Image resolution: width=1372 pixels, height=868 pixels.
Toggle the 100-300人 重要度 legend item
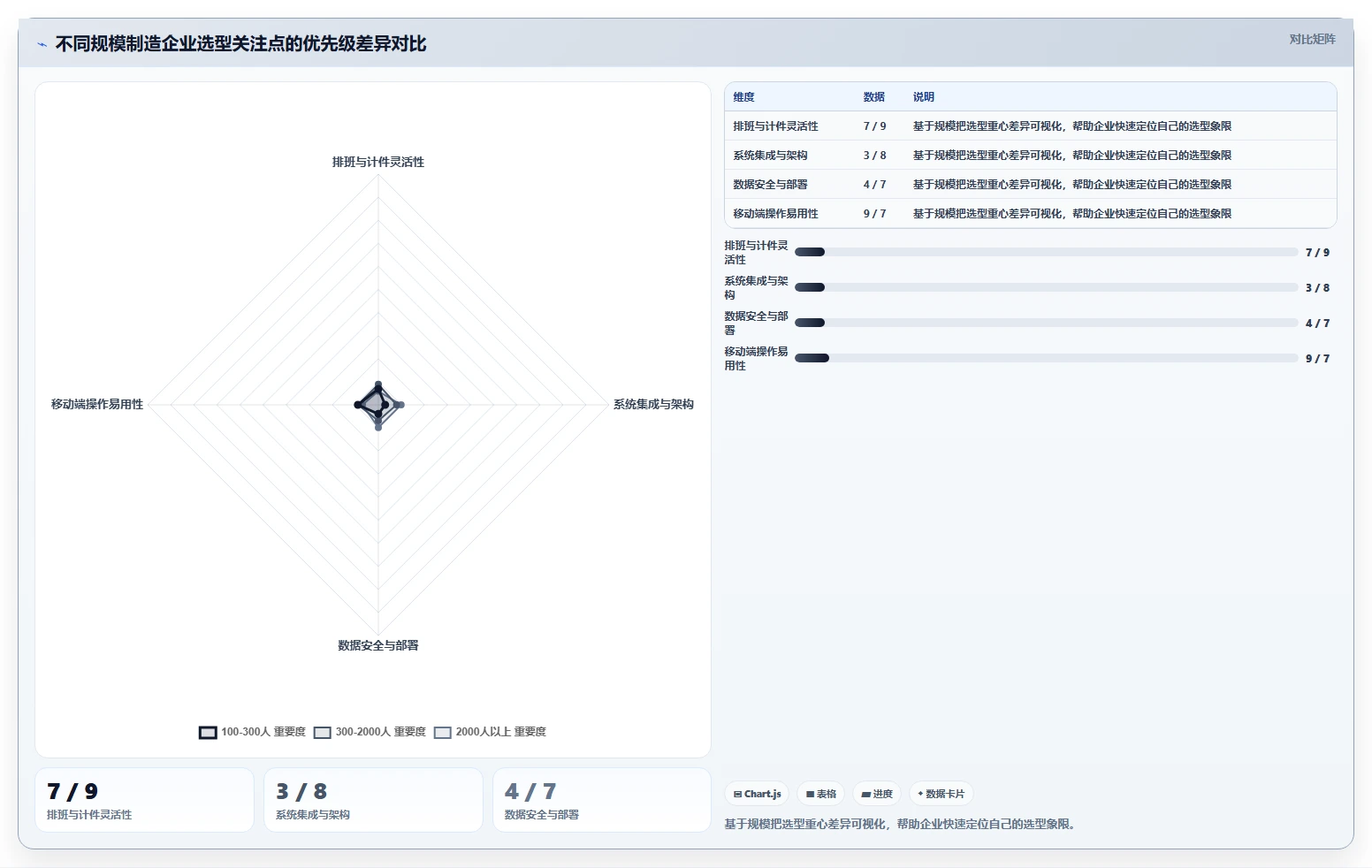pyautogui.click(x=253, y=732)
